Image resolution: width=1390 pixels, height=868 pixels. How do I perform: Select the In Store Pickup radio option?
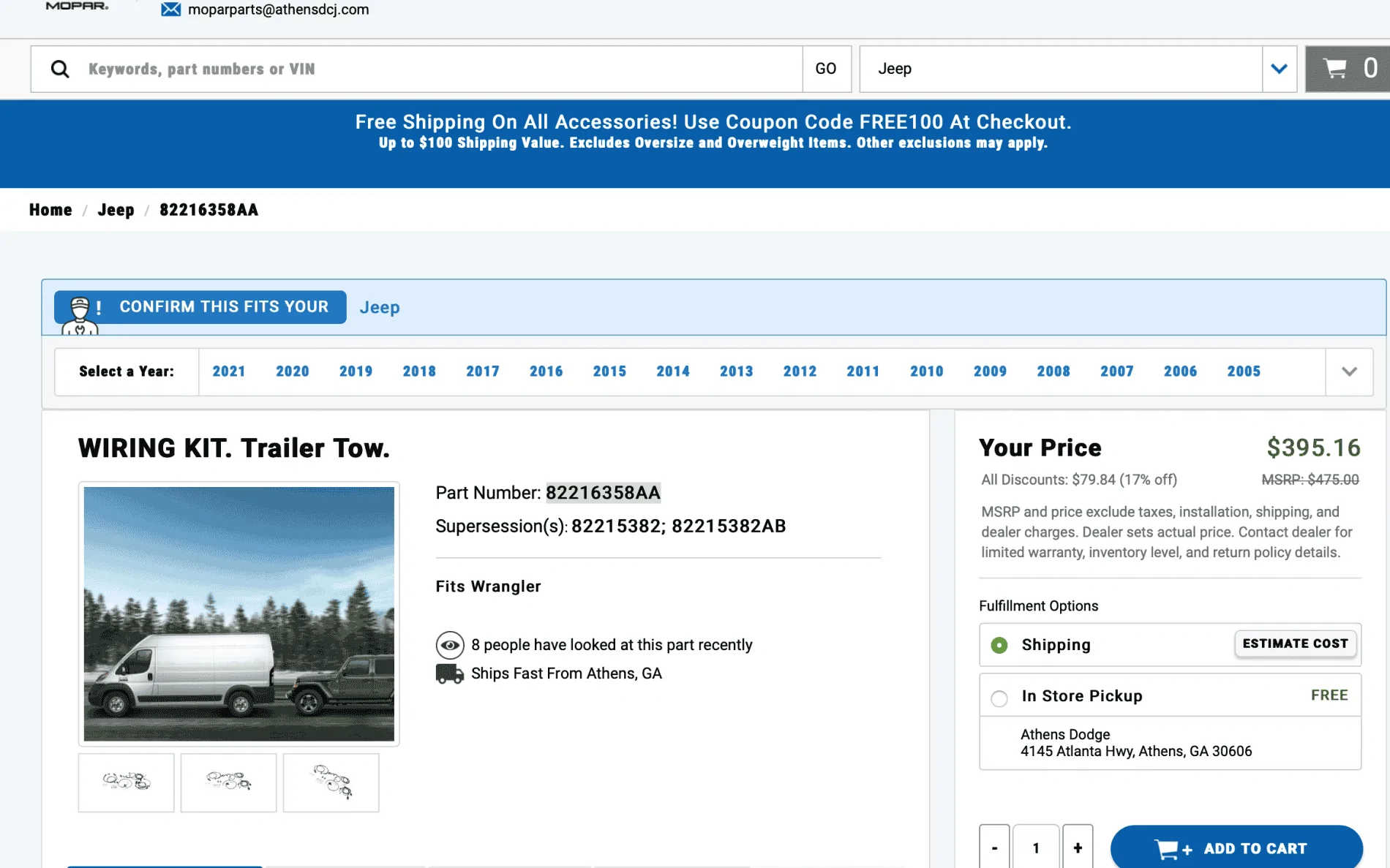(999, 698)
